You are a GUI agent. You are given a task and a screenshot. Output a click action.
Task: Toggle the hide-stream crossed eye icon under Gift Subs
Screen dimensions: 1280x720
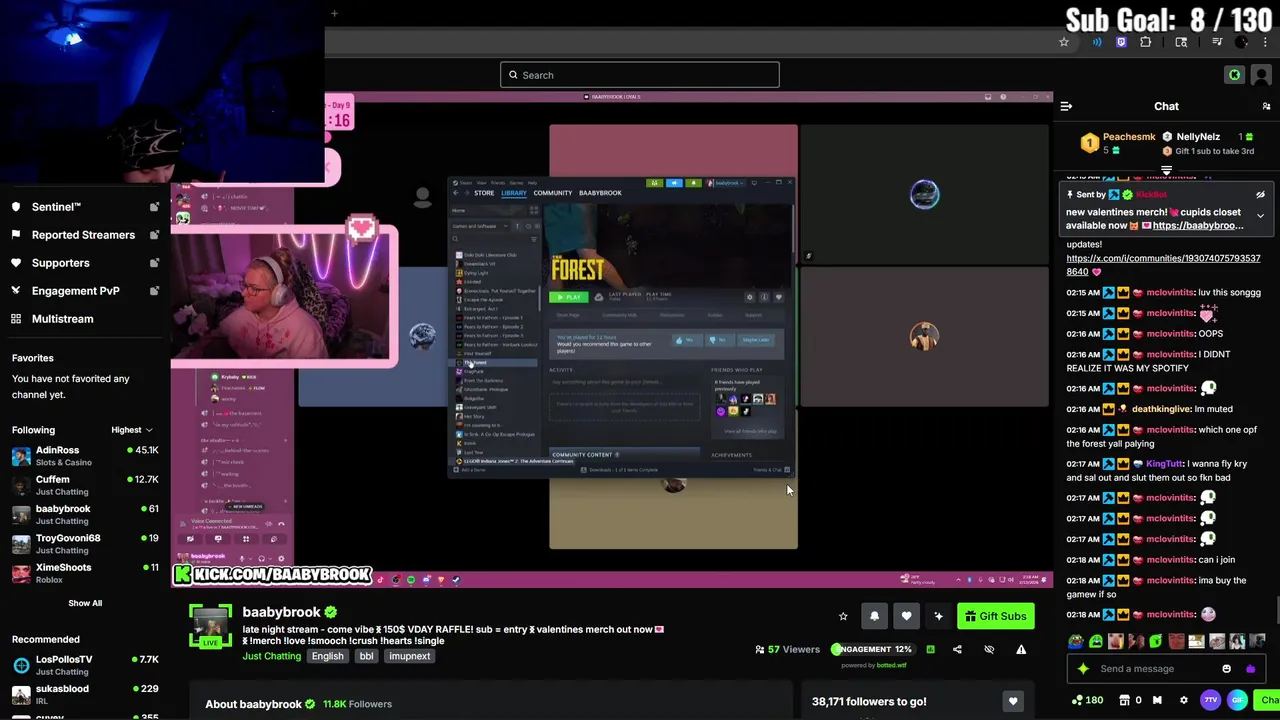(x=989, y=649)
